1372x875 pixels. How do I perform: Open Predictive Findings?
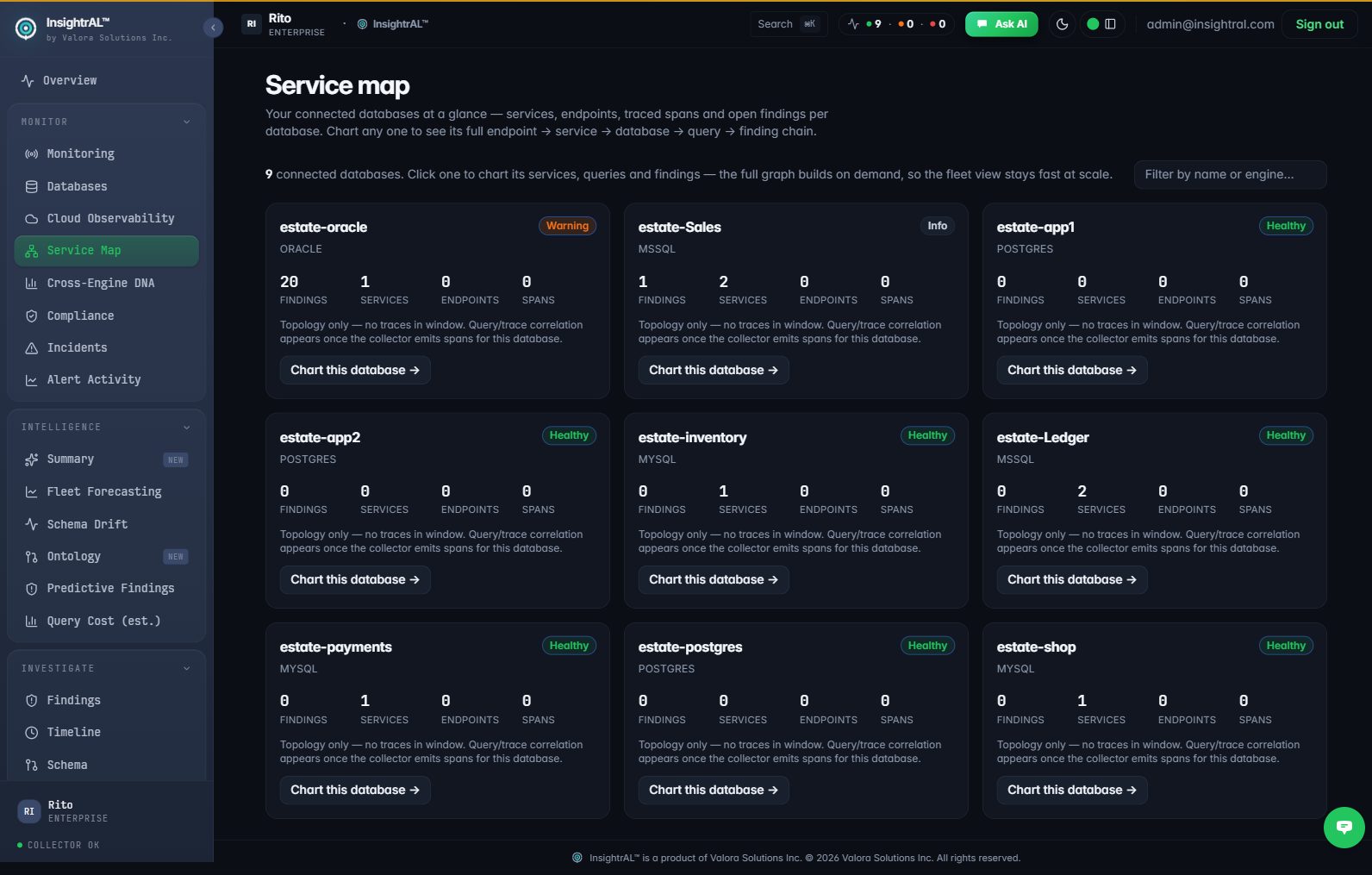click(107, 588)
